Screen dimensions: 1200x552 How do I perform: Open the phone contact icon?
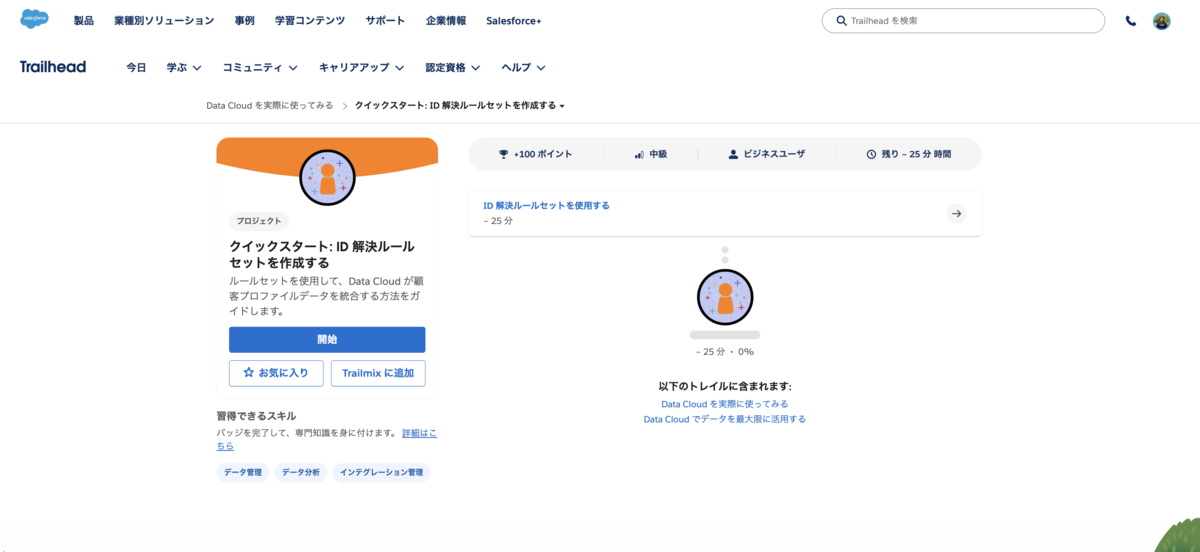(1131, 21)
